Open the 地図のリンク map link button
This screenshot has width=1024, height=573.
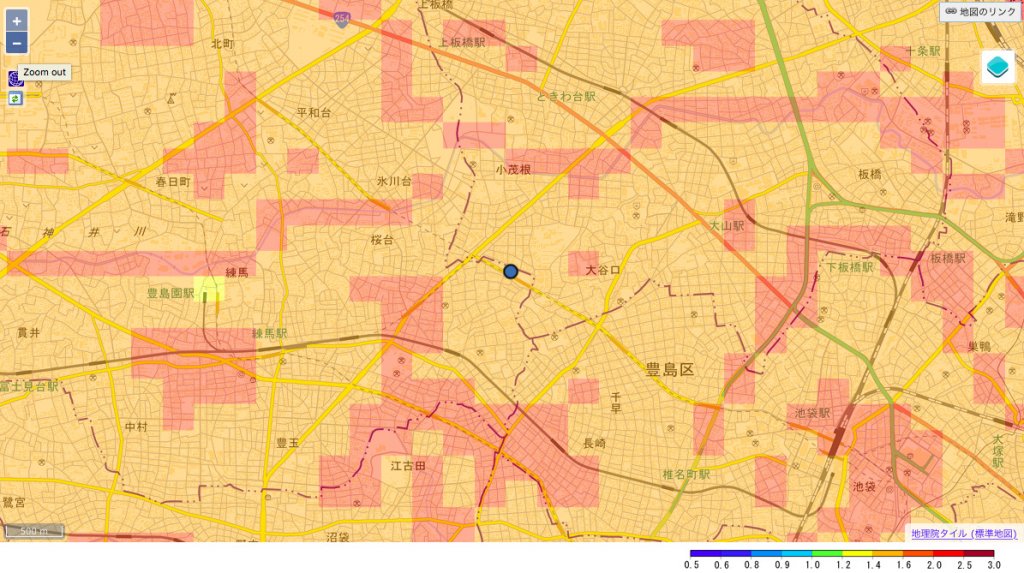point(980,12)
